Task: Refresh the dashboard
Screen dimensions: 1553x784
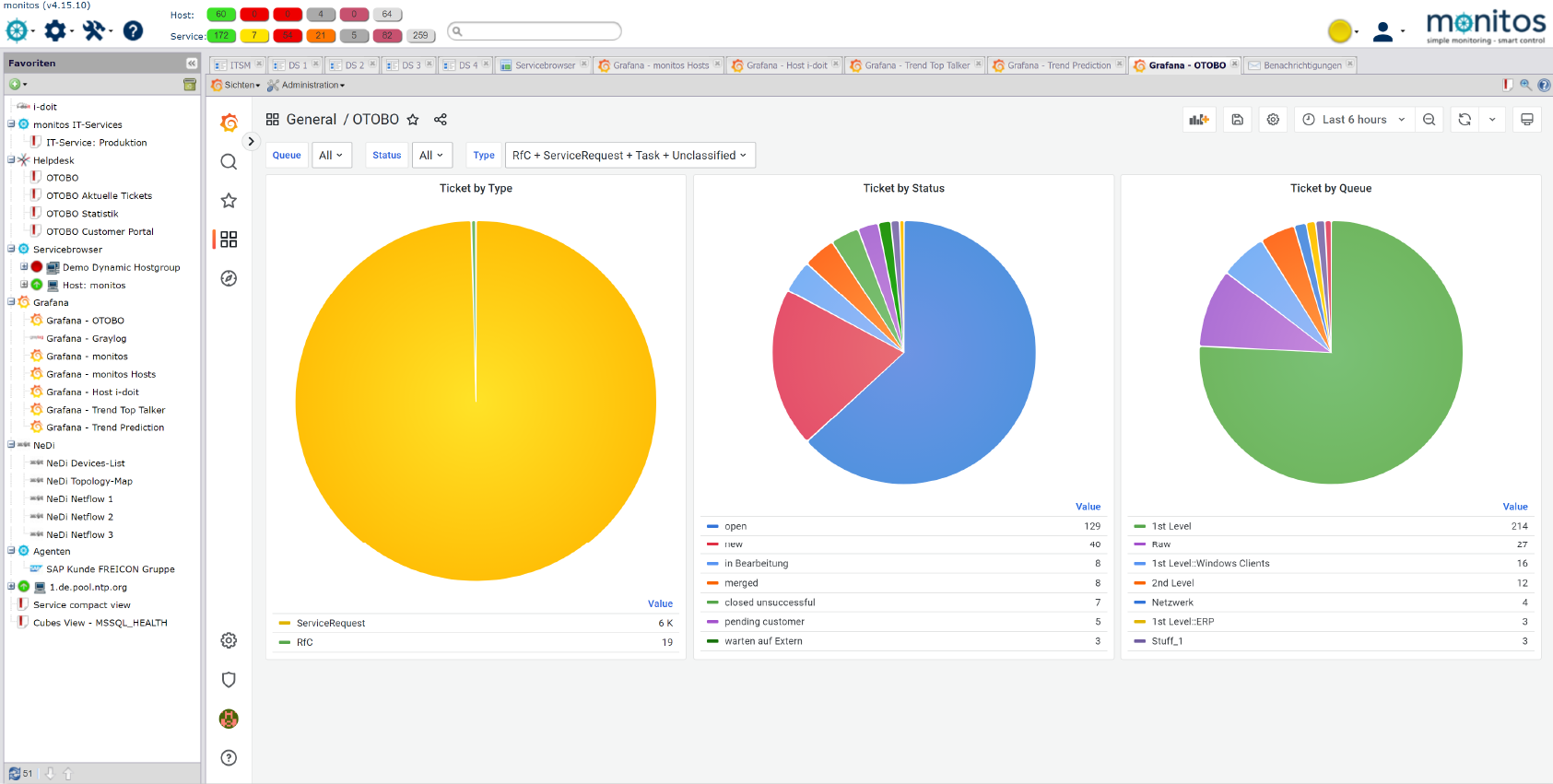Action: pos(1465,120)
